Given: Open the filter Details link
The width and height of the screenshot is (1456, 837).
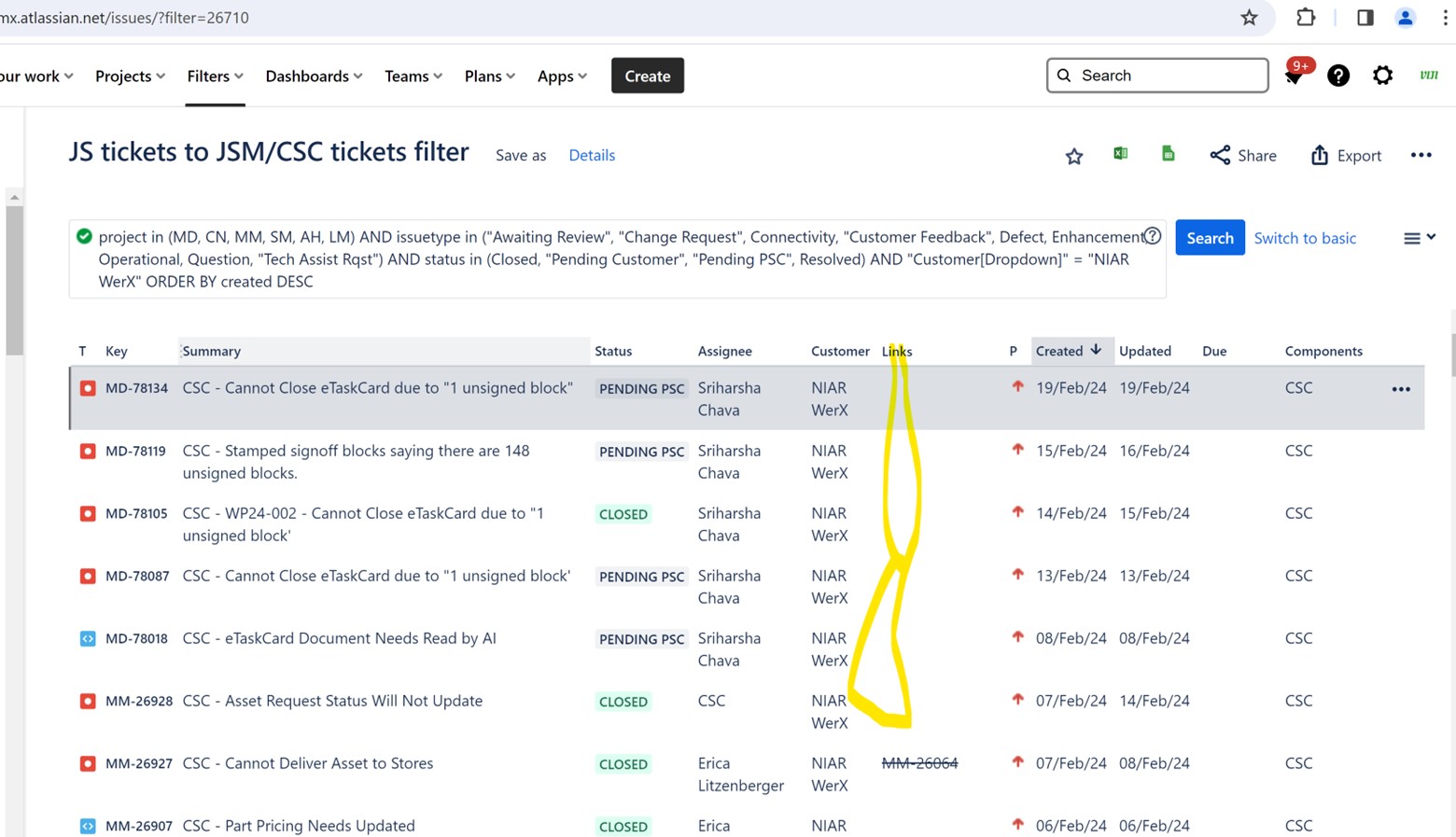Looking at the screenshot, I should click(592, 155).
